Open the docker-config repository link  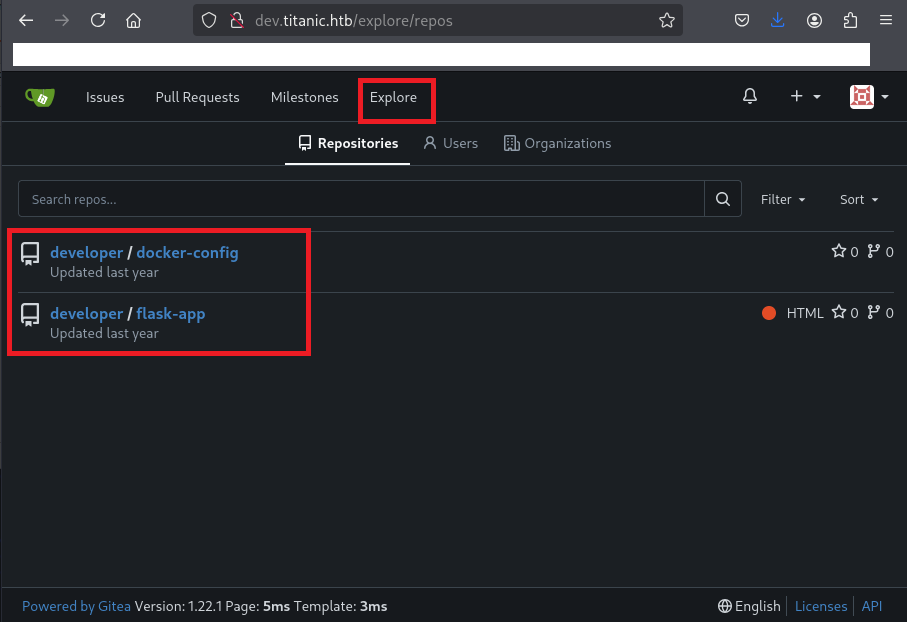click(187, 253)
